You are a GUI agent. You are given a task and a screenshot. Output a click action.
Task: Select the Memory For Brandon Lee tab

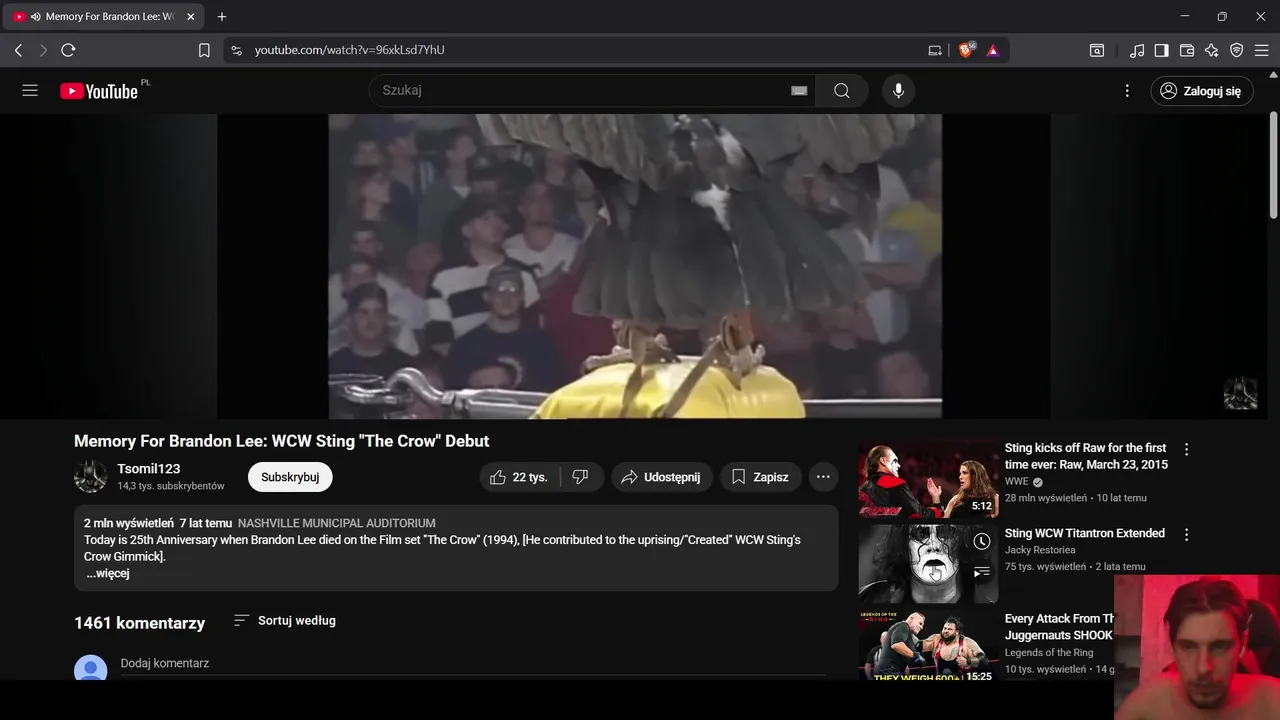pos(104,17)
